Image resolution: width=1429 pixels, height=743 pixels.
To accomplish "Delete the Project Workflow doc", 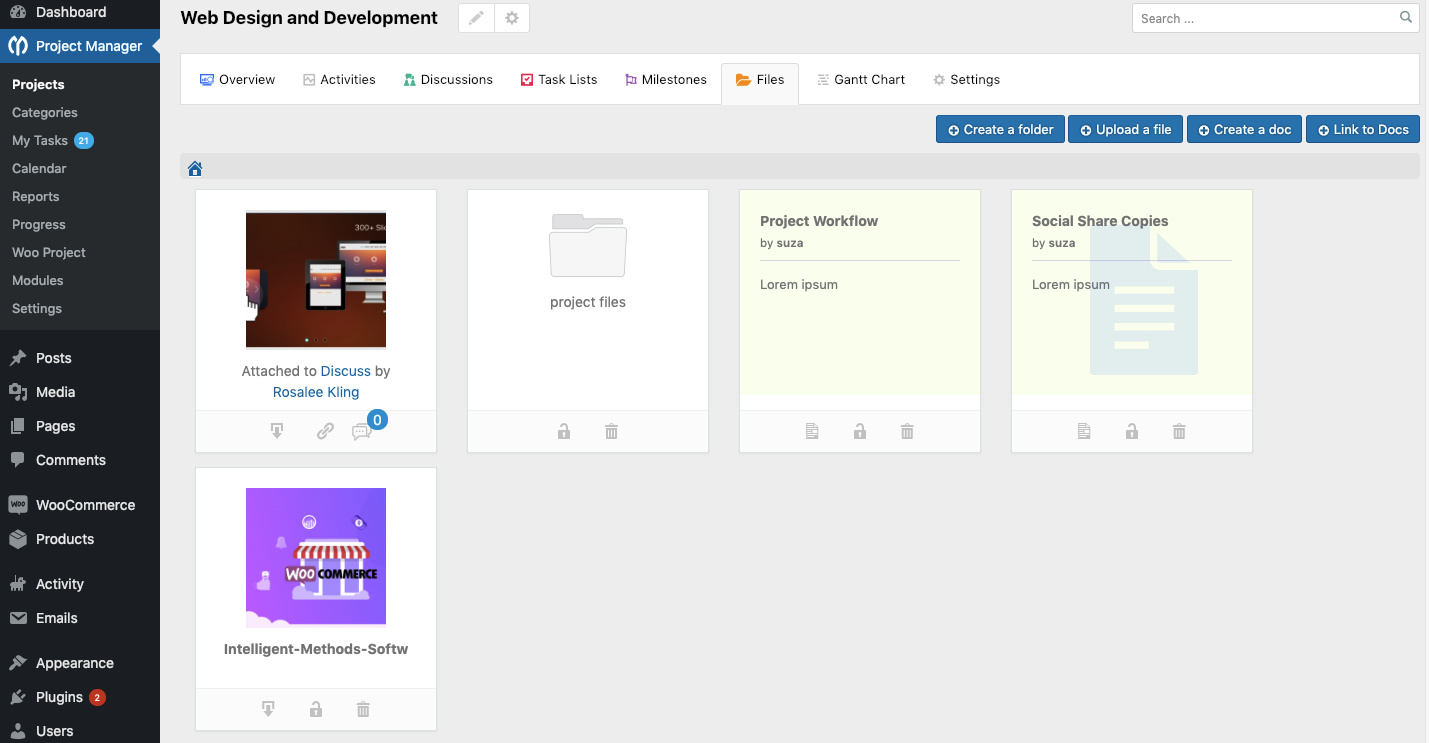I will tap(907, 430).
